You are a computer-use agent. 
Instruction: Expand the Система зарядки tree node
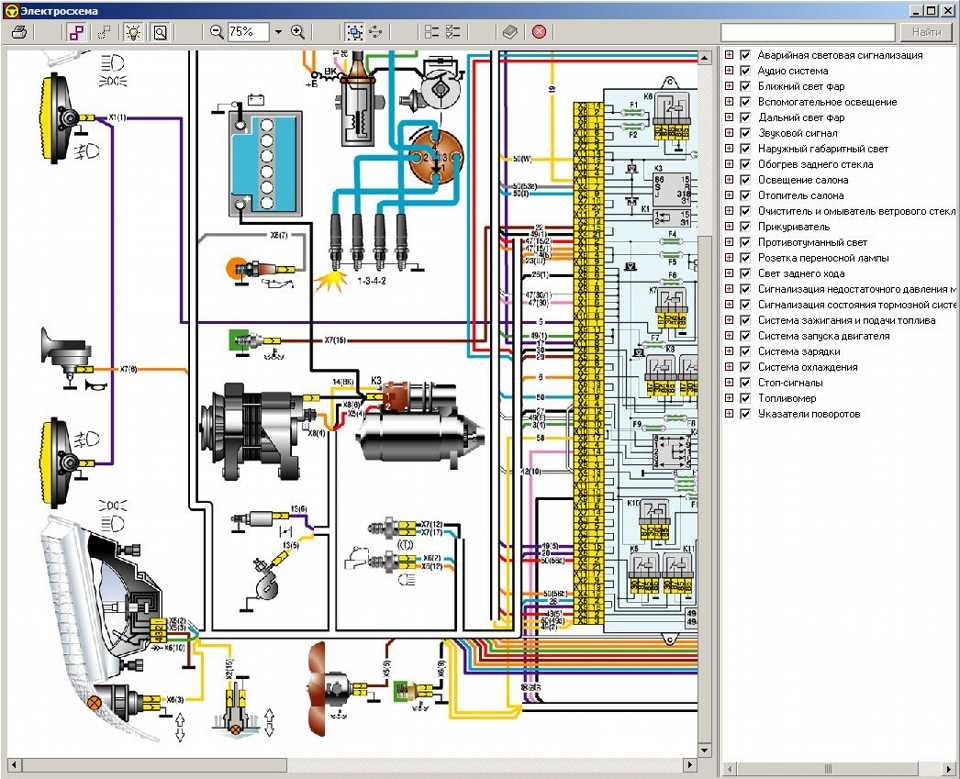coord(729,352)
